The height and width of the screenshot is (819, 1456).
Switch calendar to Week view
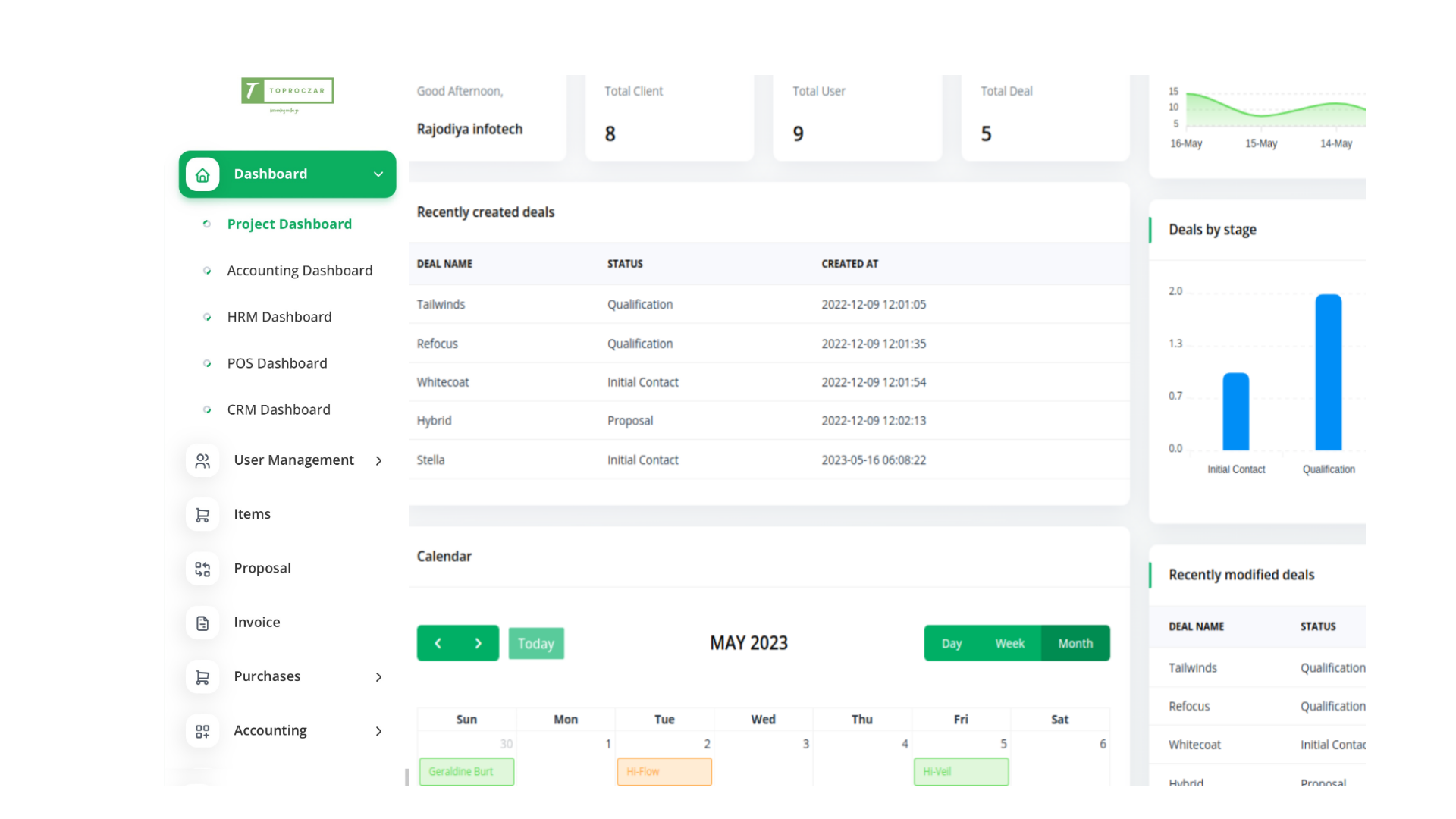1009,643
